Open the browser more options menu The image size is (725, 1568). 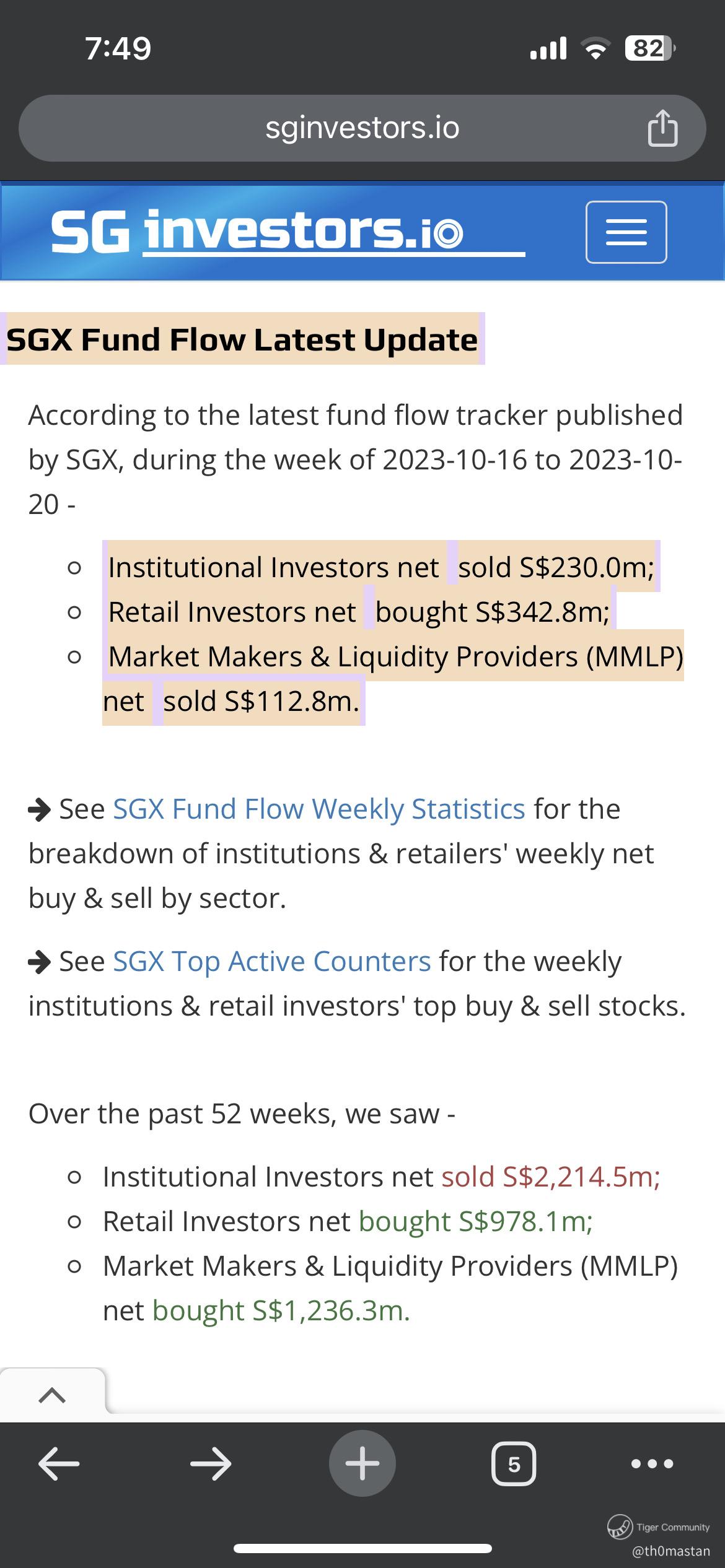652,1464
